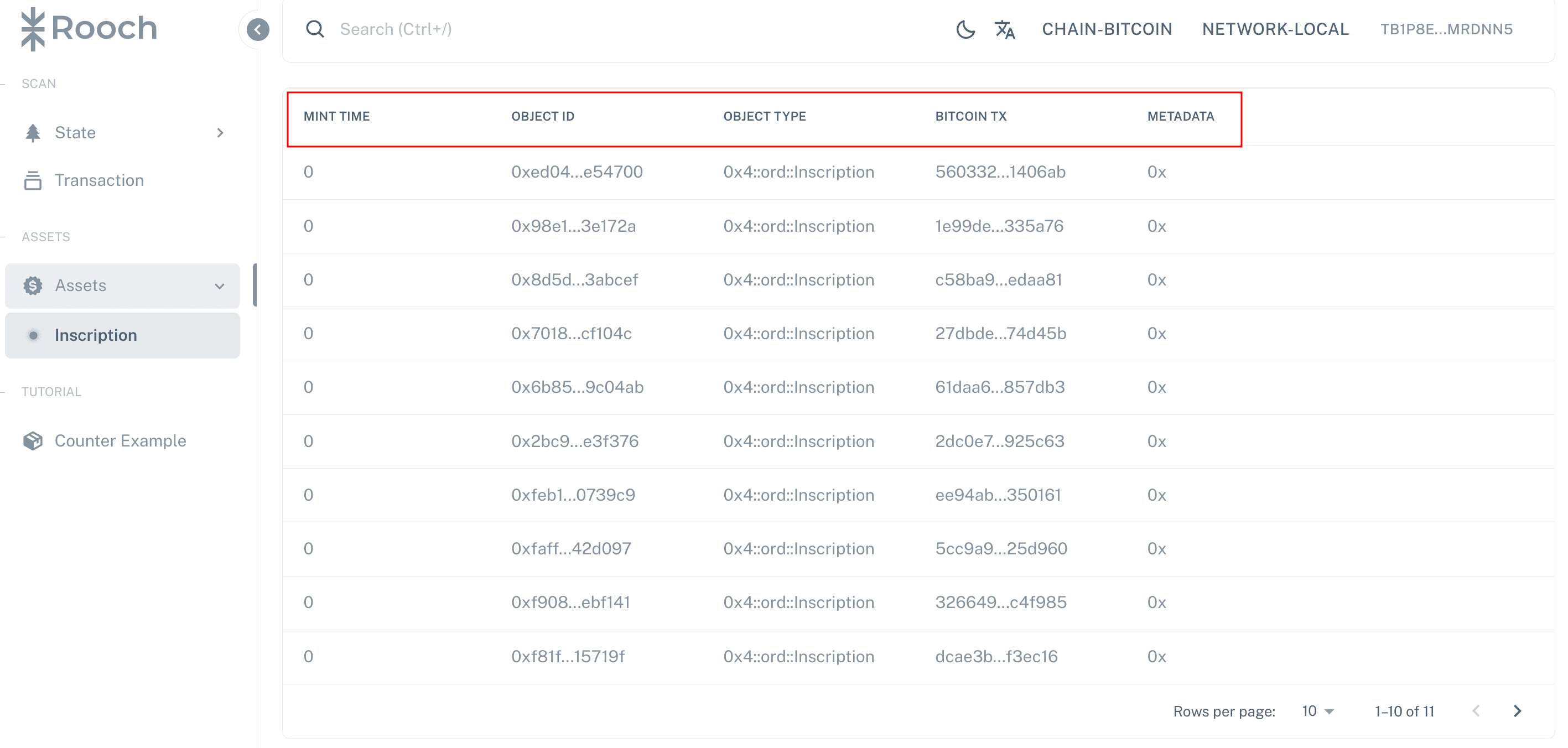Click object type in the 0xed04...e54700 row

pos(798,172)
